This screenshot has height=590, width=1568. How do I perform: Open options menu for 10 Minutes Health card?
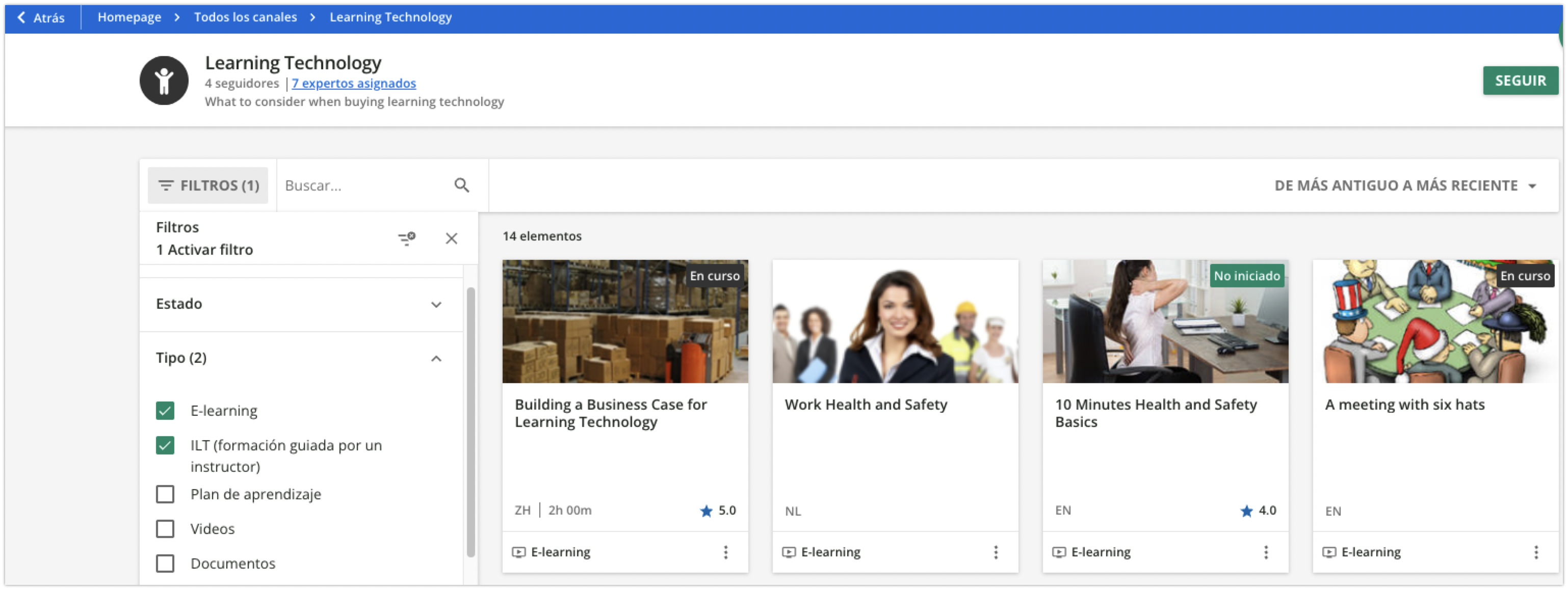click(1266, 552)
